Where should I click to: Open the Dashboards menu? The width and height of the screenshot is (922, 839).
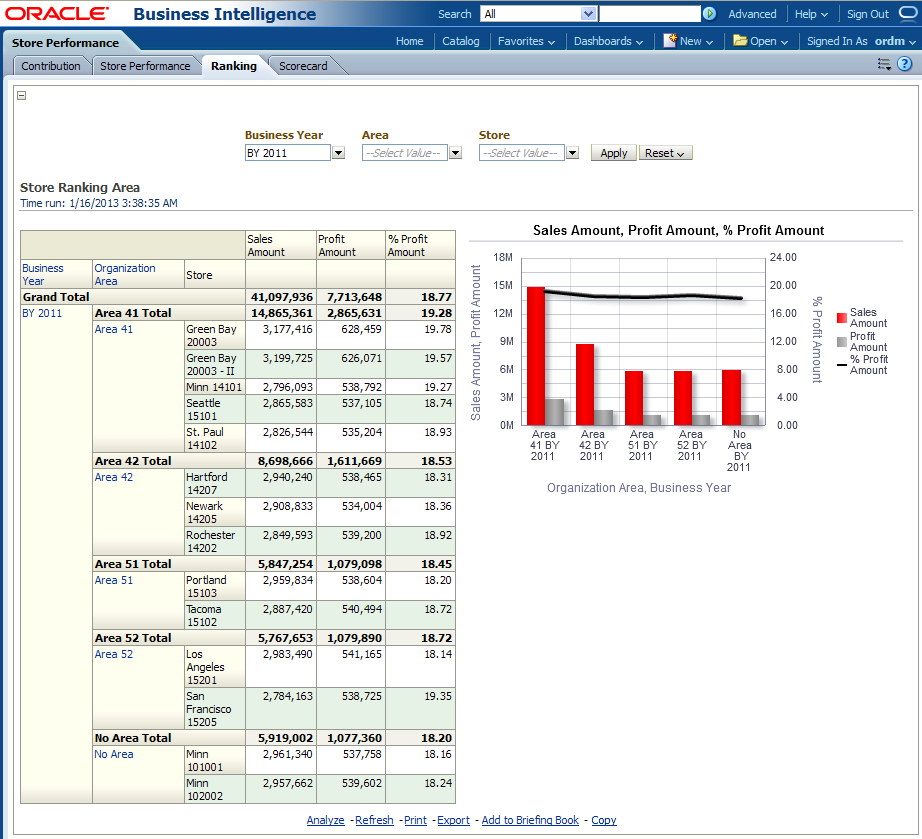click(609, 41)
